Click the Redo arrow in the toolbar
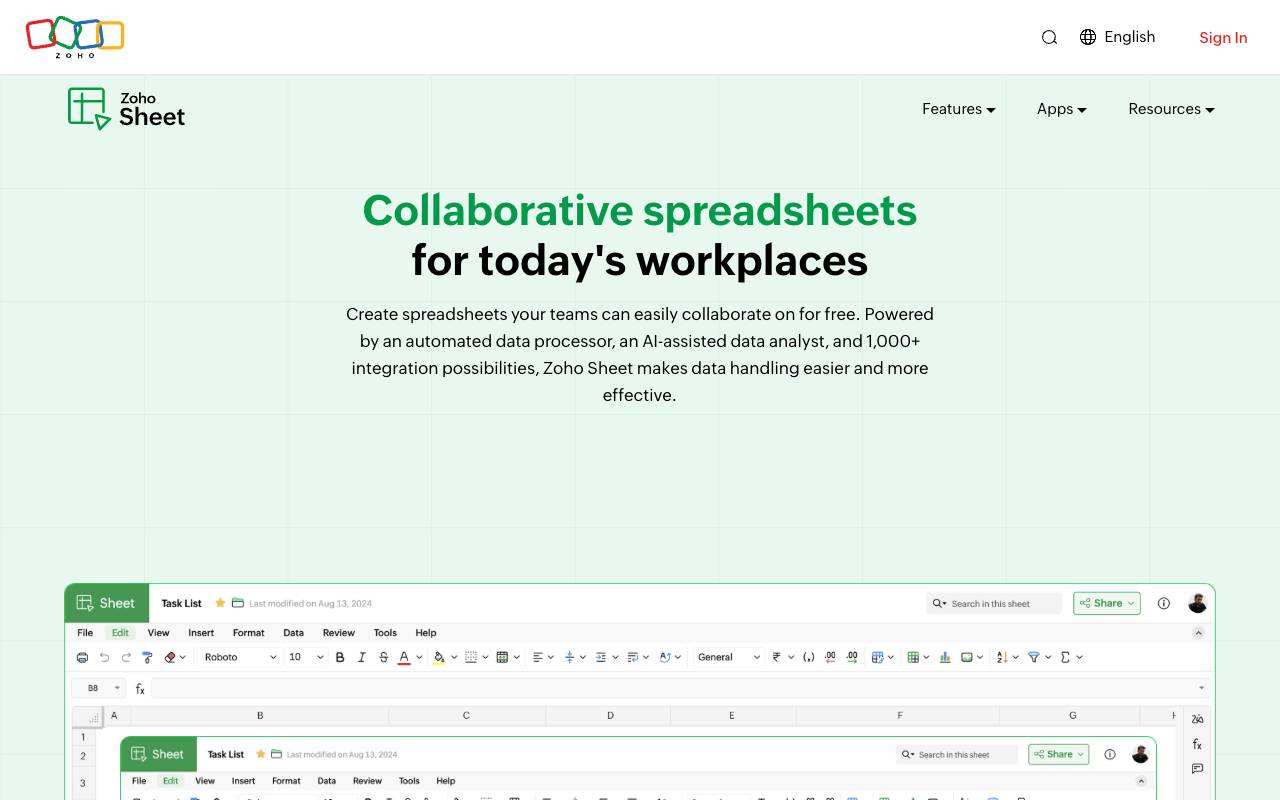 pos(126,657)
